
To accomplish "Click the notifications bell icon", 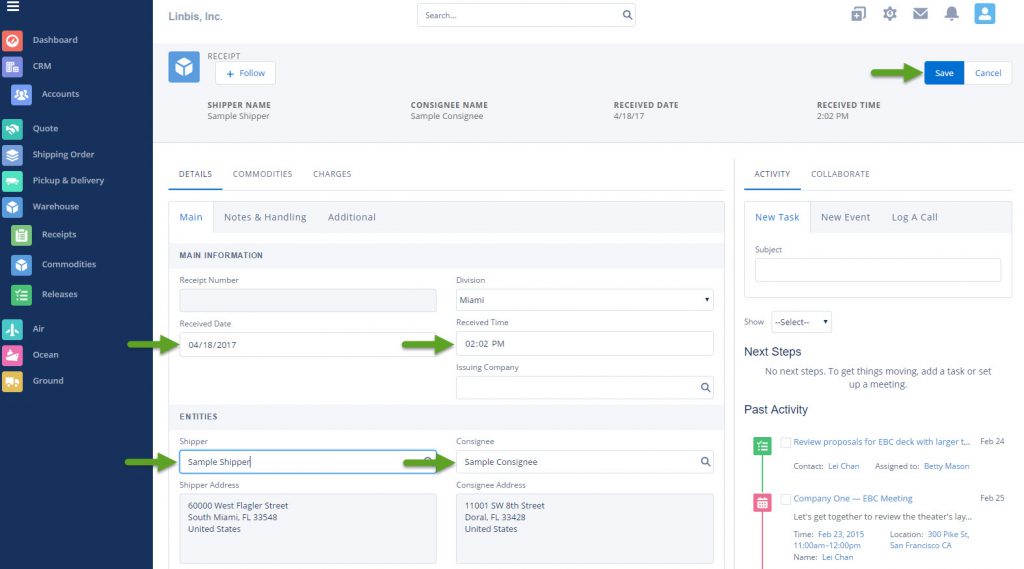I will [952, 14].
